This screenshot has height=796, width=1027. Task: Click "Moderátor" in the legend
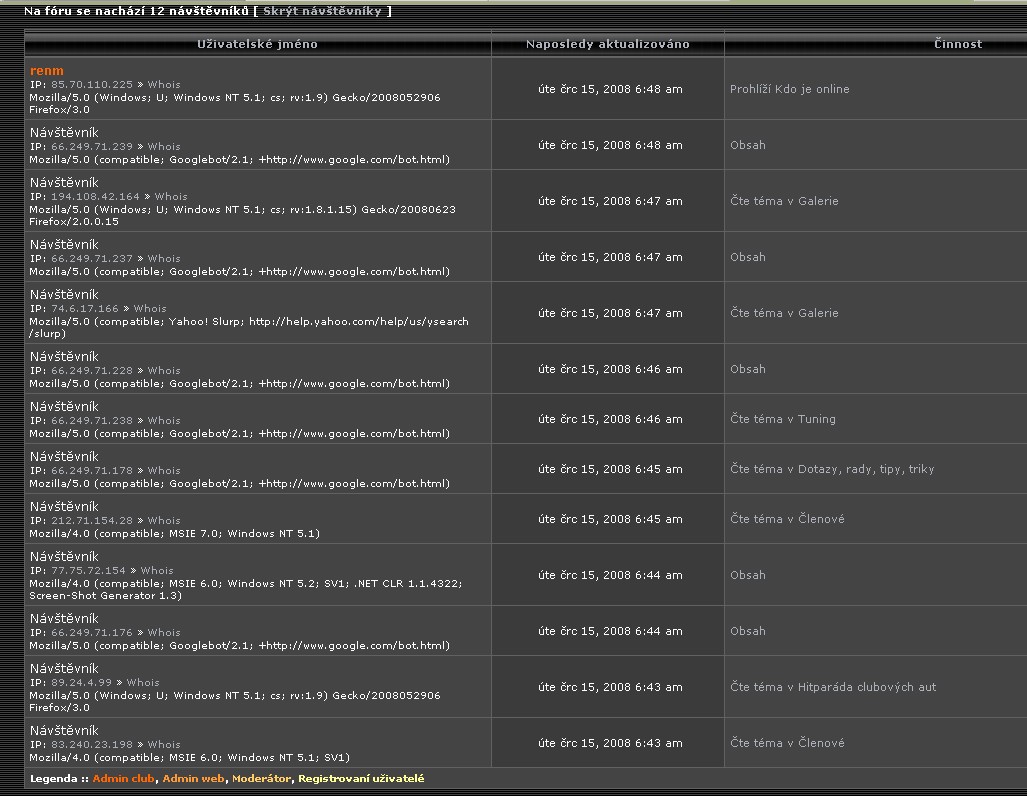[261, 778]
